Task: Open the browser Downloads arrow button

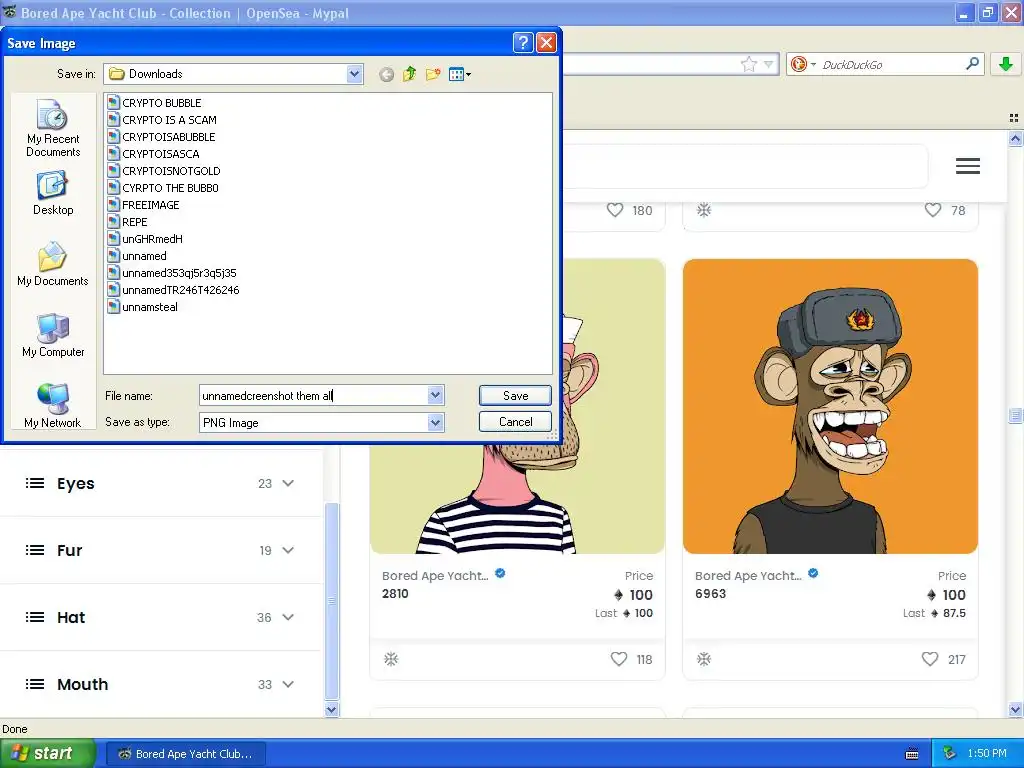Action: pos(1006,64)
